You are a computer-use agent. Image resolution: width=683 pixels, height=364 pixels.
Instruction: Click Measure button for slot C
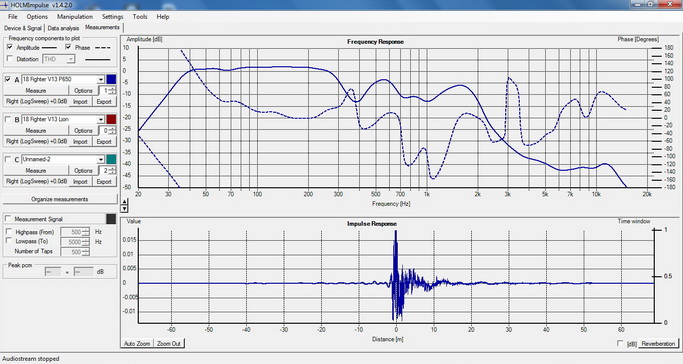[36, 171]
